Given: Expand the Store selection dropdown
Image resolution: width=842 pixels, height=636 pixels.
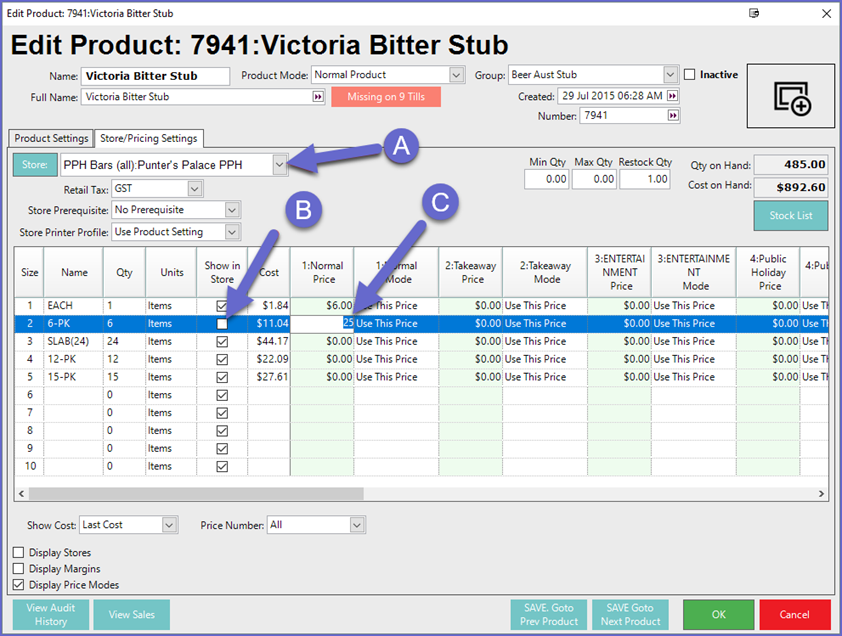Looking at the screenshot, I should click(279, 165).
